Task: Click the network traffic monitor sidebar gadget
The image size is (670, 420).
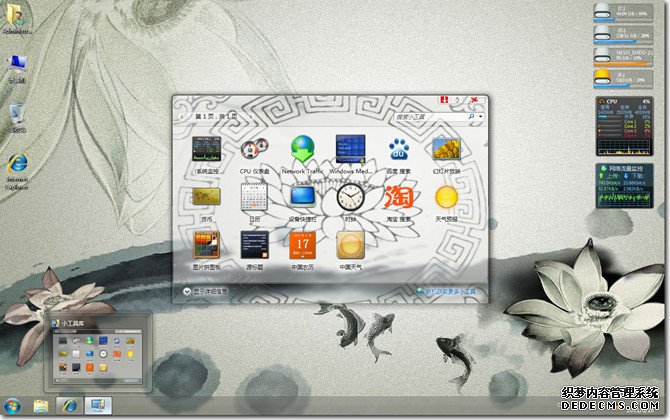Action: 624,185
